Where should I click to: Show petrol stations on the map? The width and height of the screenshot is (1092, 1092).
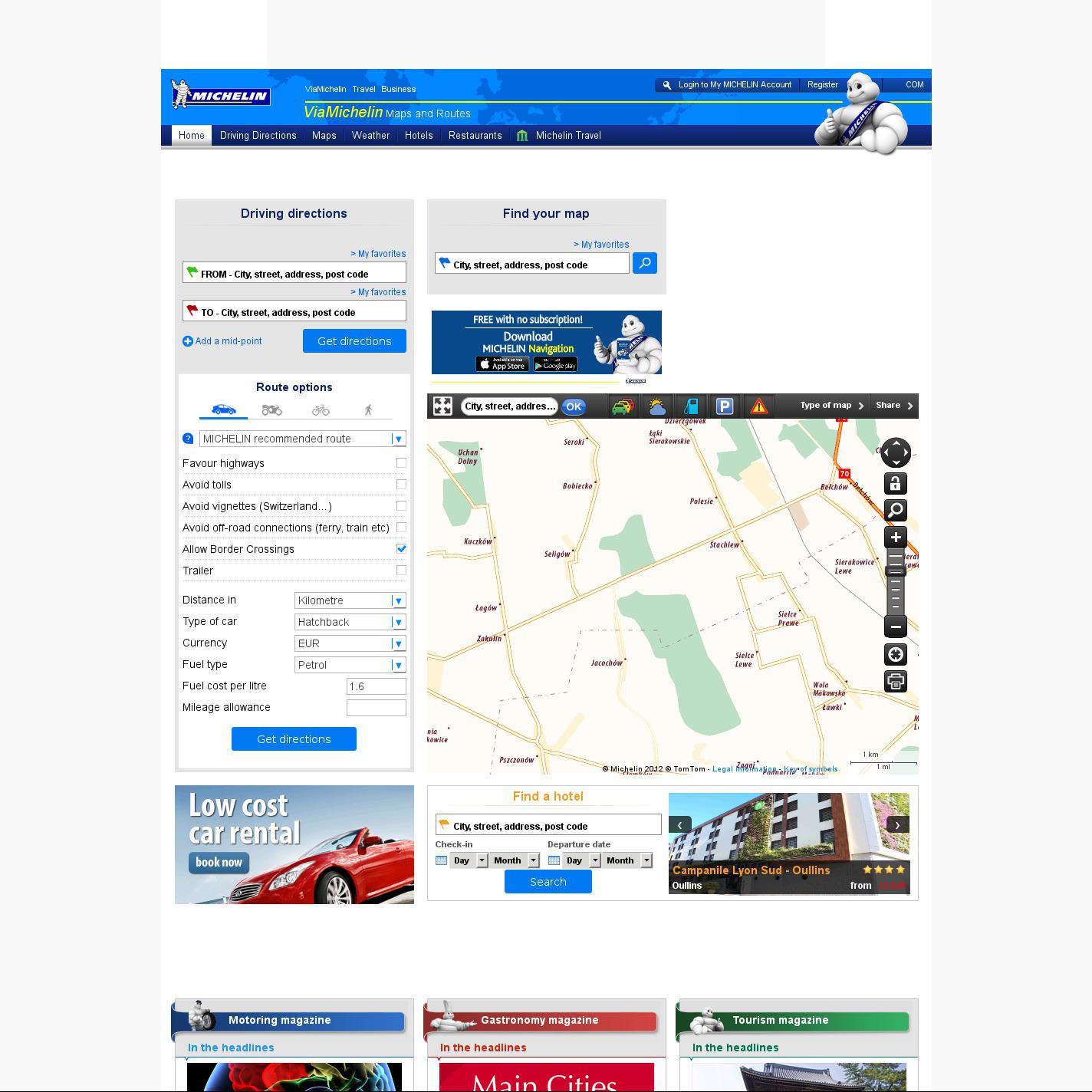pos(691,406)
